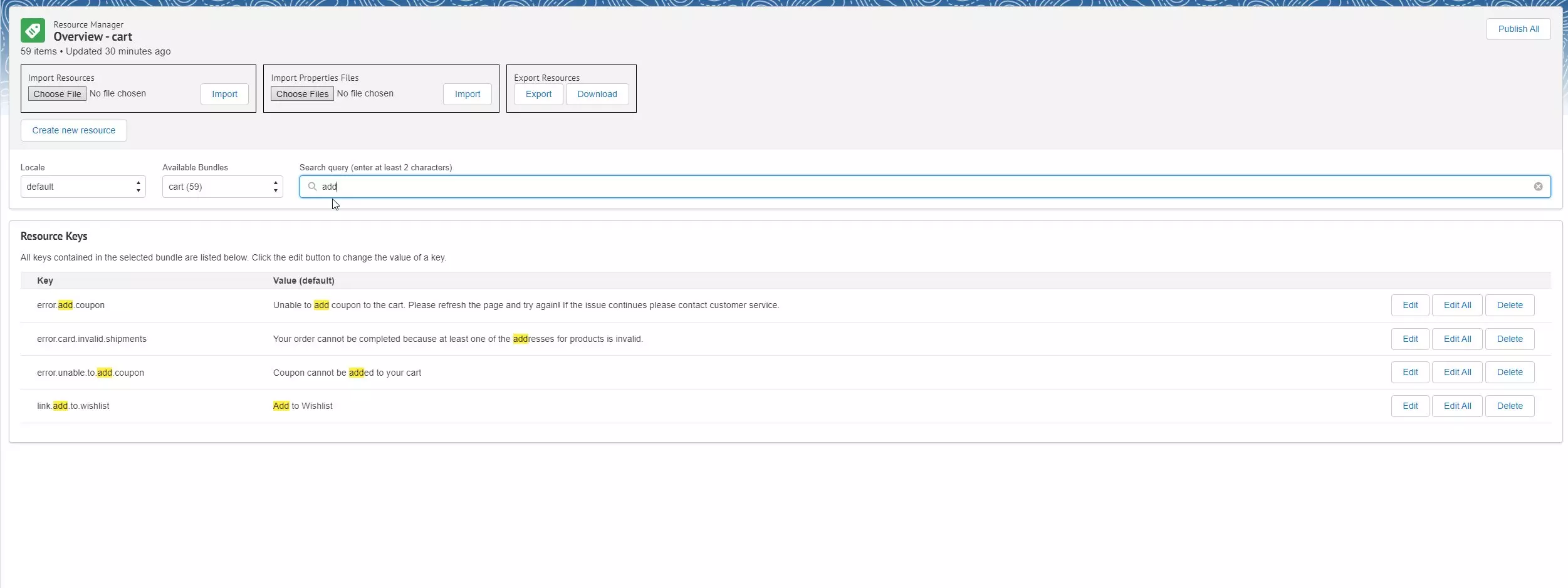The height and width of the screenshot is (588, 1568).
Task: Click Choose File under Import Resources
Action: 56,93
